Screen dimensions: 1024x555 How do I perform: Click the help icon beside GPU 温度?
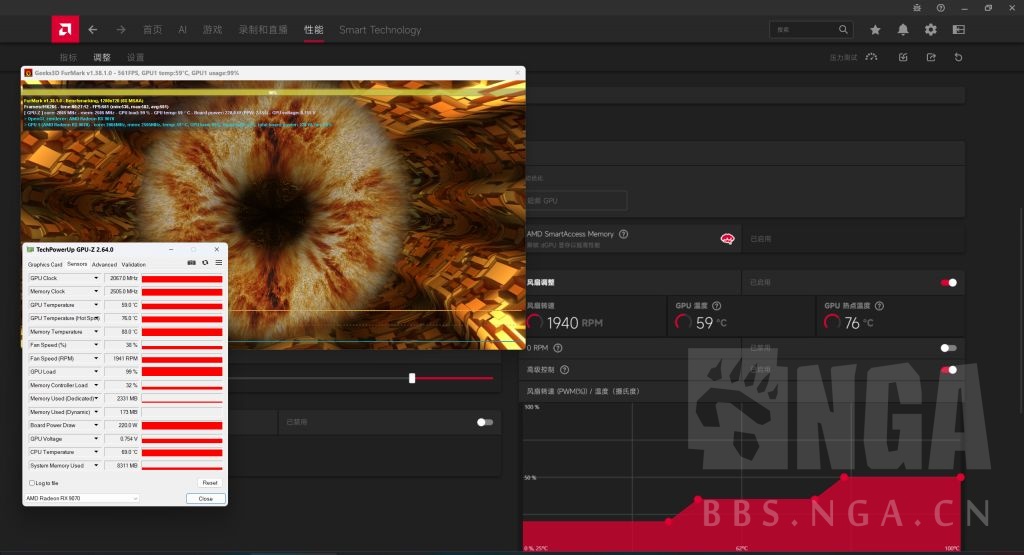click(716, 305)
